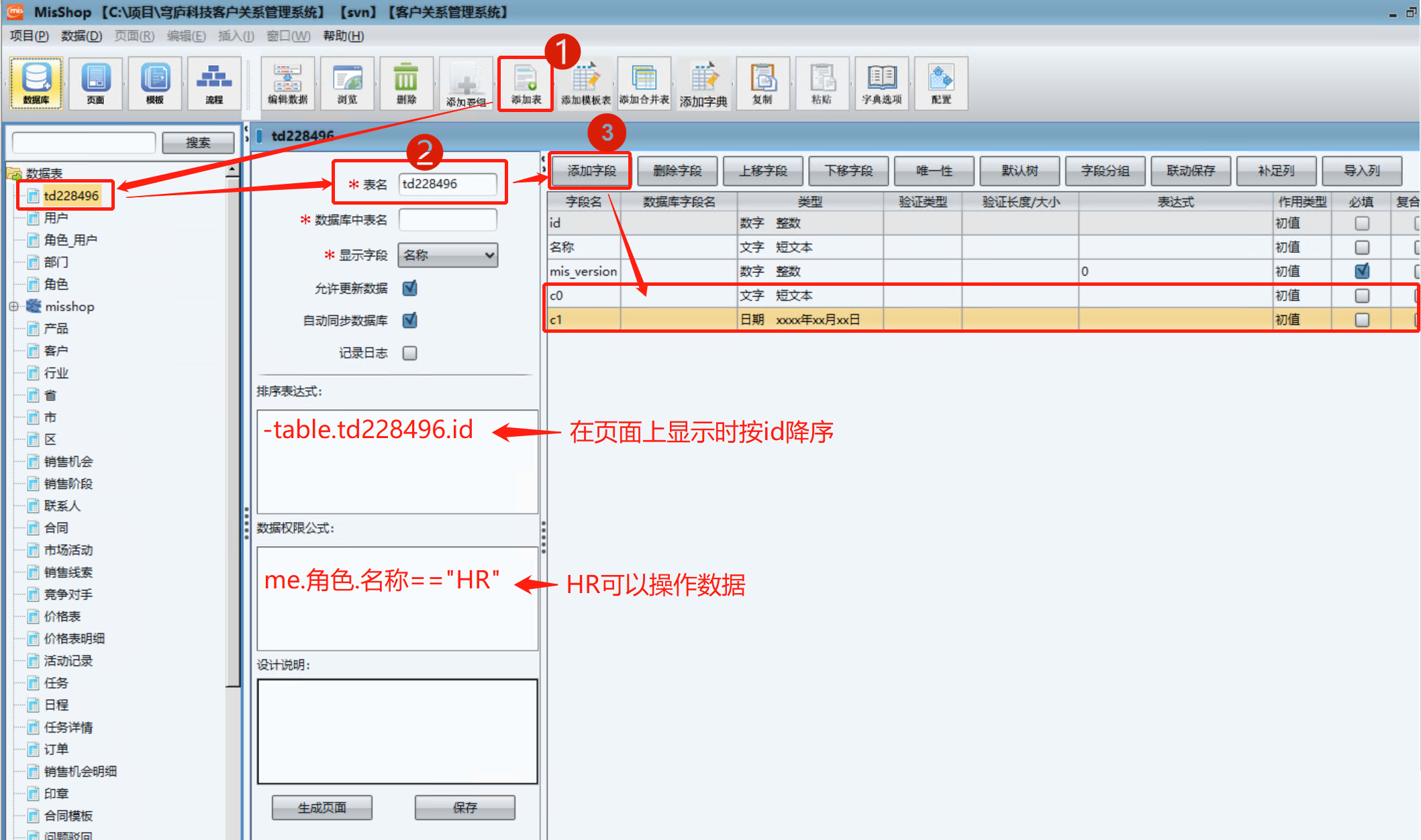1421x840 pixels.
Task: Select the 销售机会 table in tree
Action: [x=68, y=462]
